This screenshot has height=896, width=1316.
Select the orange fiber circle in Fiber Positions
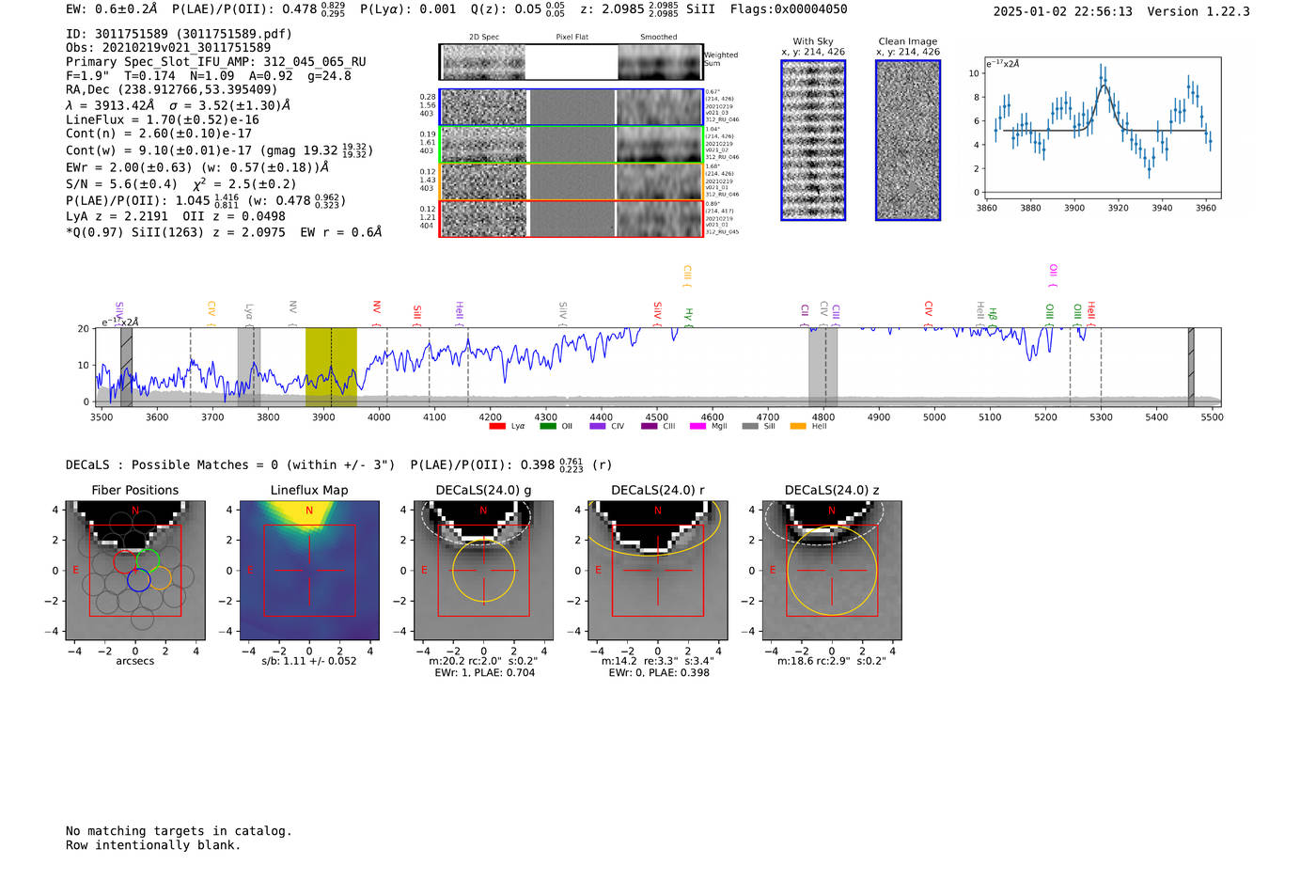(160, 578)
